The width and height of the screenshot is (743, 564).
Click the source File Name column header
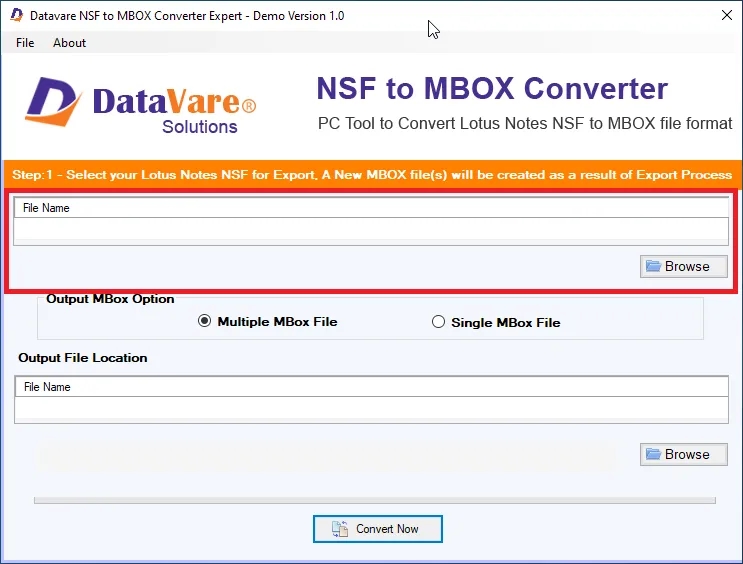(371, 208)
